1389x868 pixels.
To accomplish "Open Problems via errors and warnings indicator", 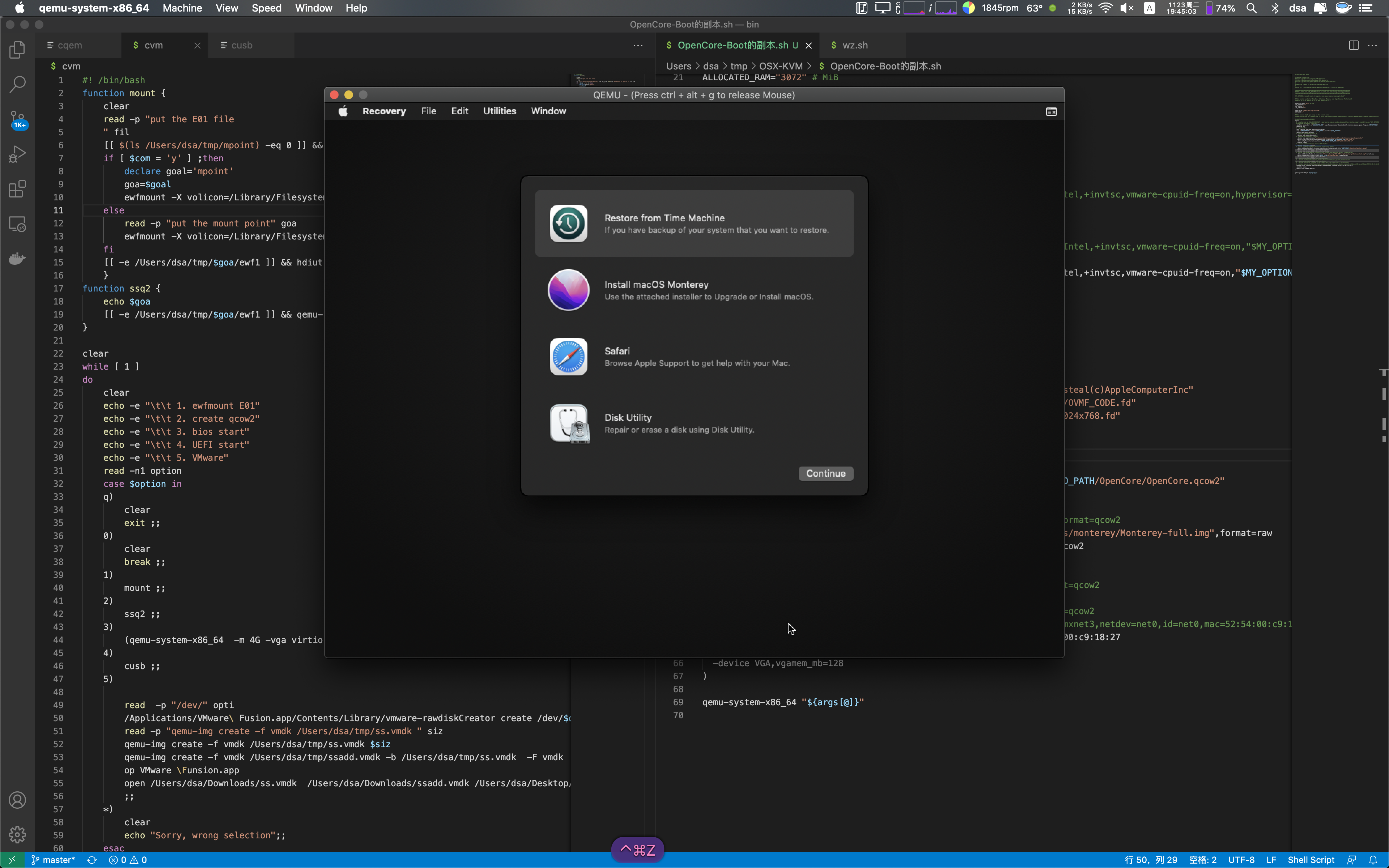I will [128, 859].
